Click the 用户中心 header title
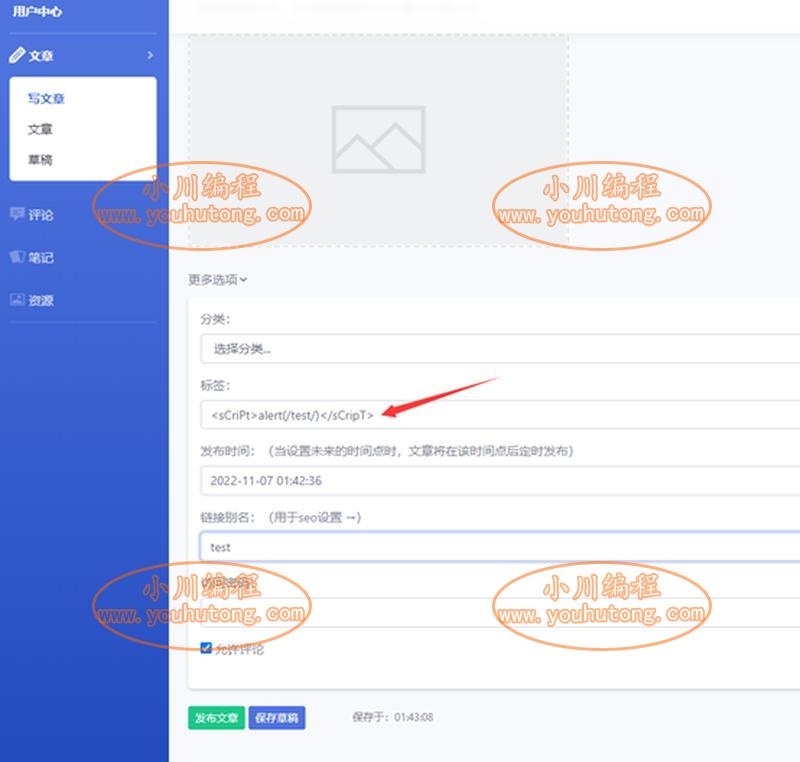This screenshot has height=762, width=800. (x=37, y=11)
